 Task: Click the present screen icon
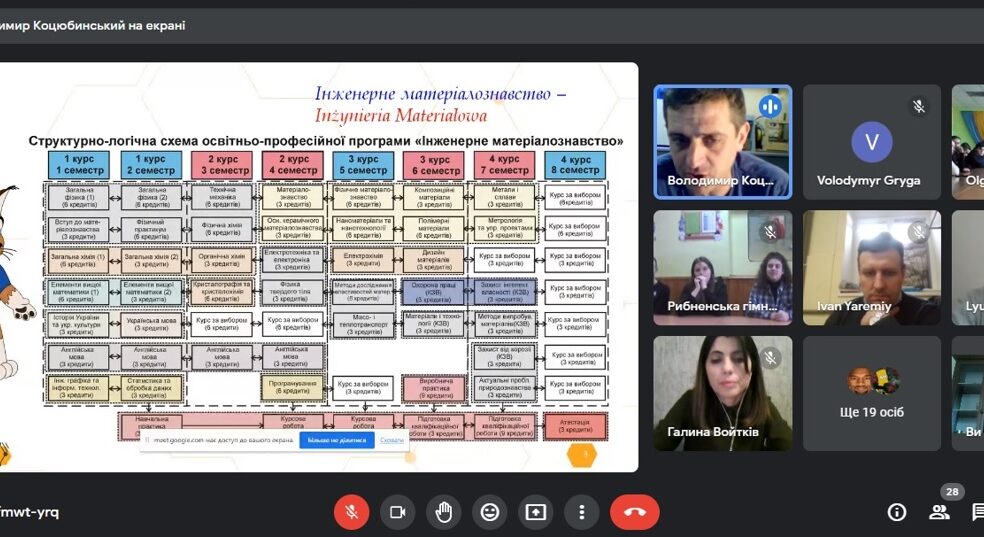536,512
